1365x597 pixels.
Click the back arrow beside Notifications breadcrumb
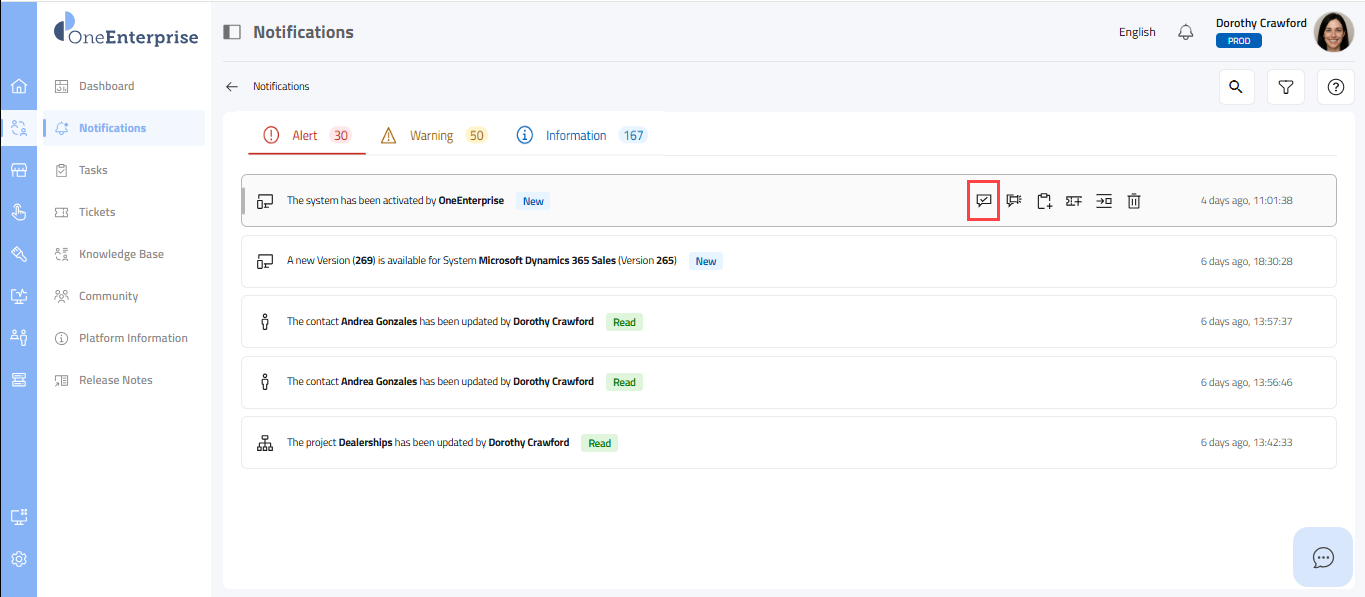[232, 87]
